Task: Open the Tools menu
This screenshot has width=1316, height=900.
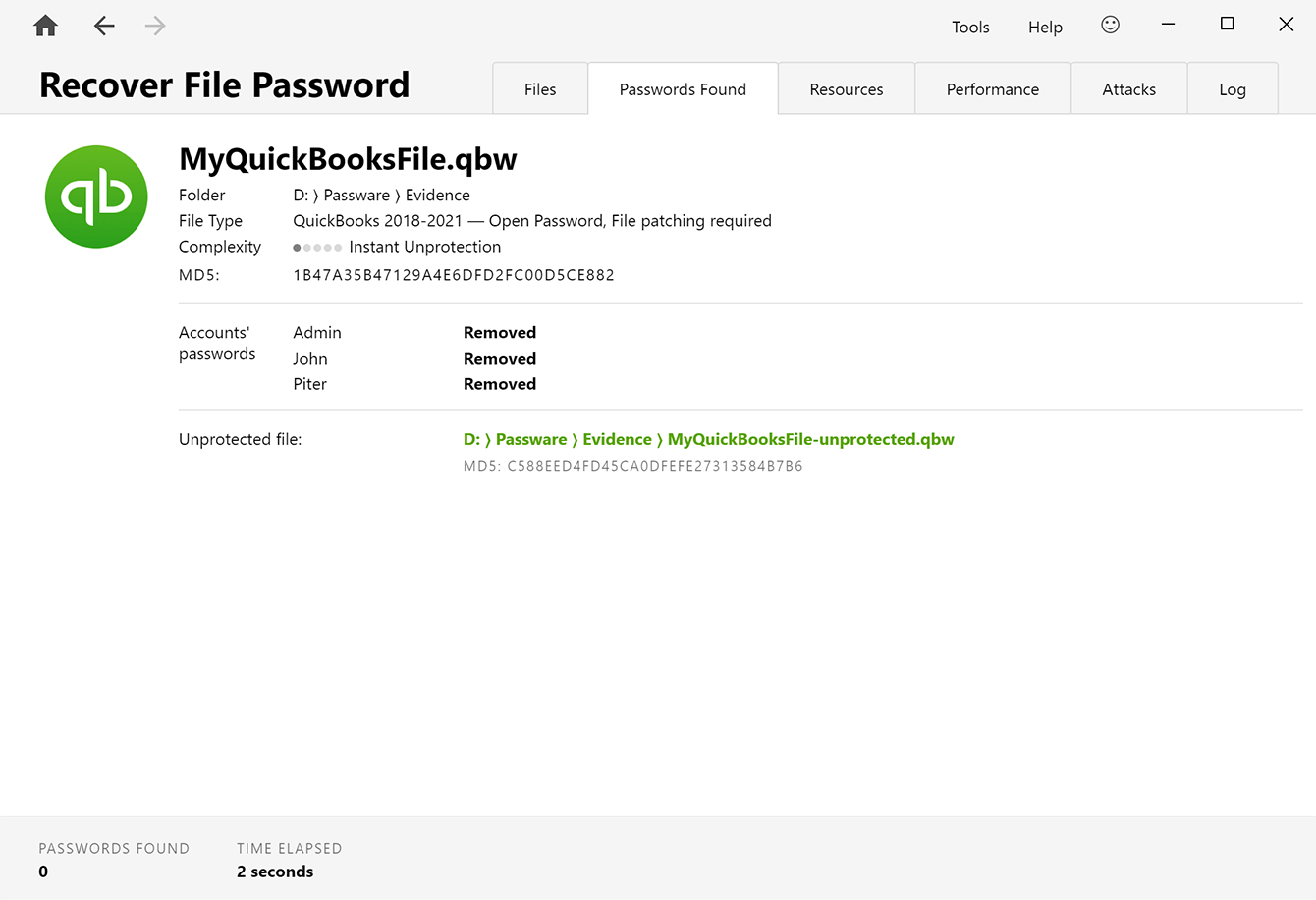Action: [x=970, y=27]
